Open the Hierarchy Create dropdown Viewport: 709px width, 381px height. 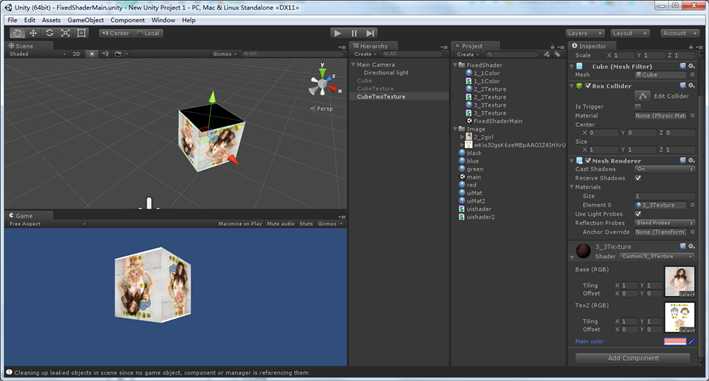click(x=364, y=54)
